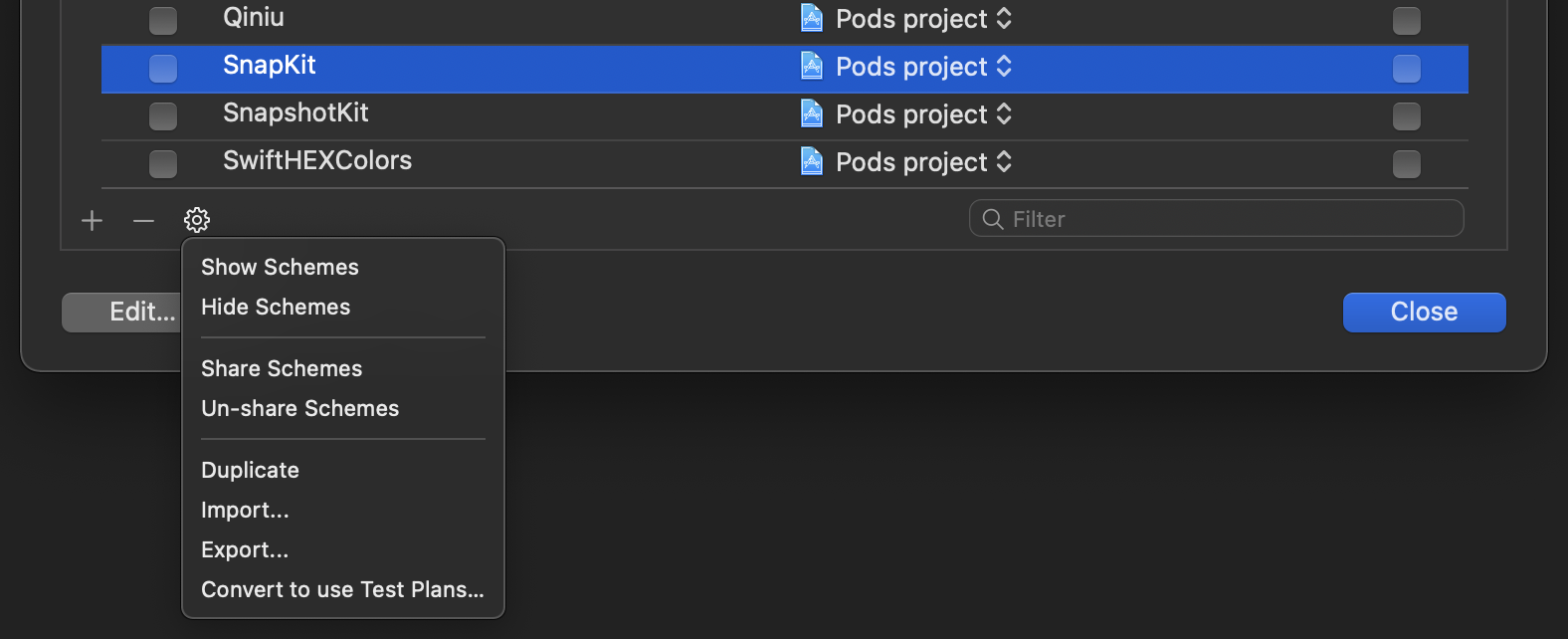Click the gear actions icon
1568x639 pixels.
[x=197, y=220]
